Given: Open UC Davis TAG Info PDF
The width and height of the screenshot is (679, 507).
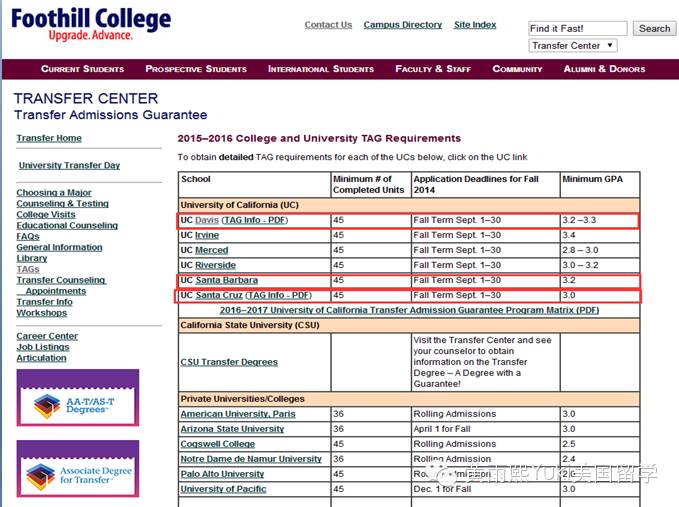Looking at the screenshot, I should click(255, 220).
